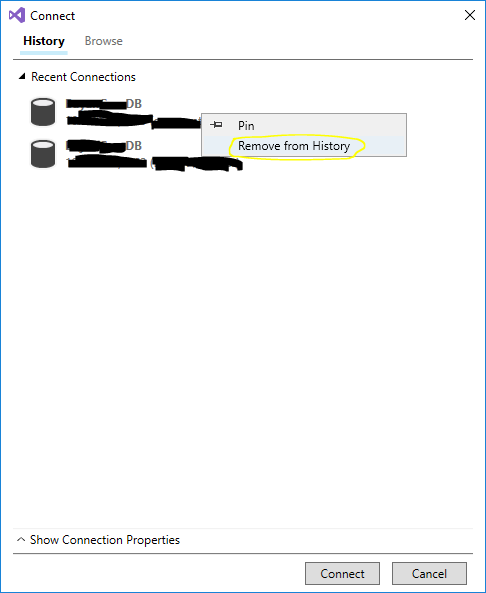Click the Visual Studio logo in title bar
486x593 pixels.
tap(17, 16)
